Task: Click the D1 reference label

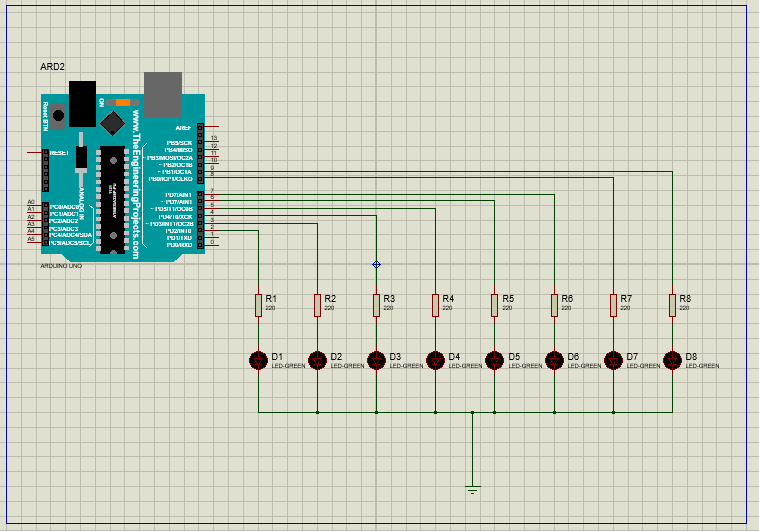Action: click(277, 357)
